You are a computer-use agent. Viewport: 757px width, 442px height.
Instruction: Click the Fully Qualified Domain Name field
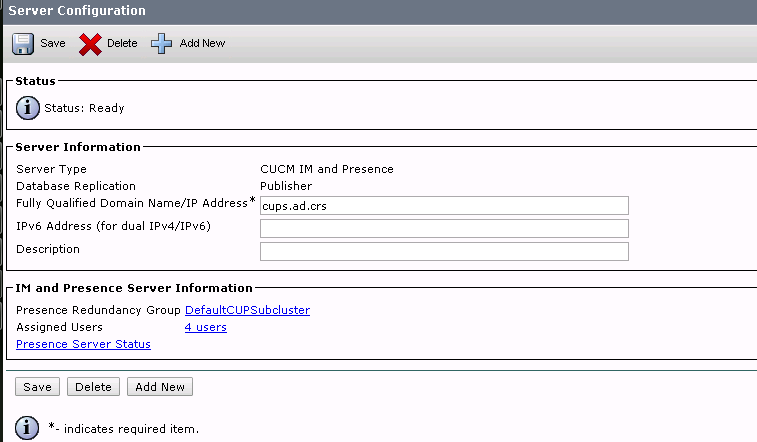[444, 206]
